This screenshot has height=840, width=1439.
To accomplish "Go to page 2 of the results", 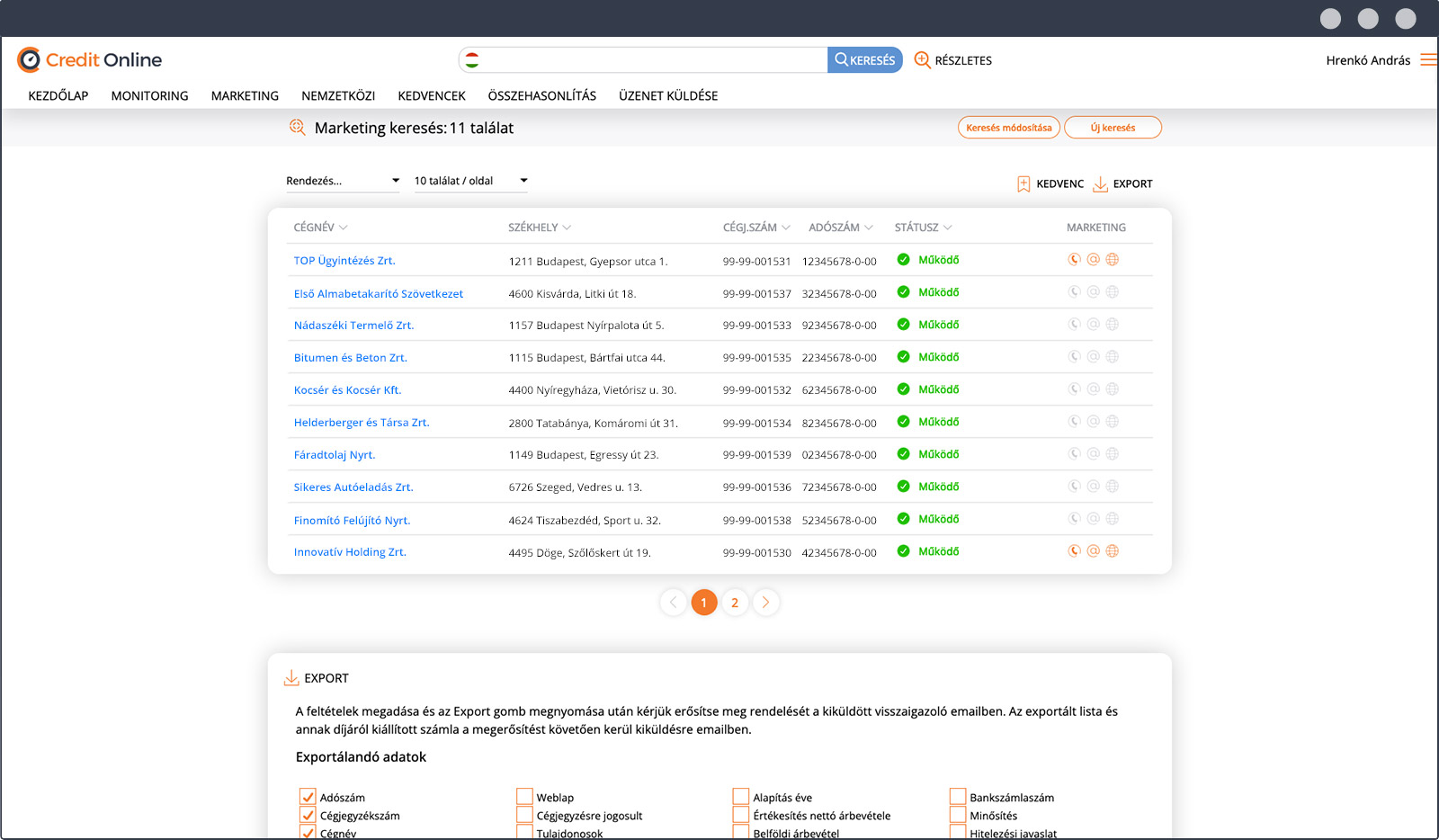I will click(735, 603).
